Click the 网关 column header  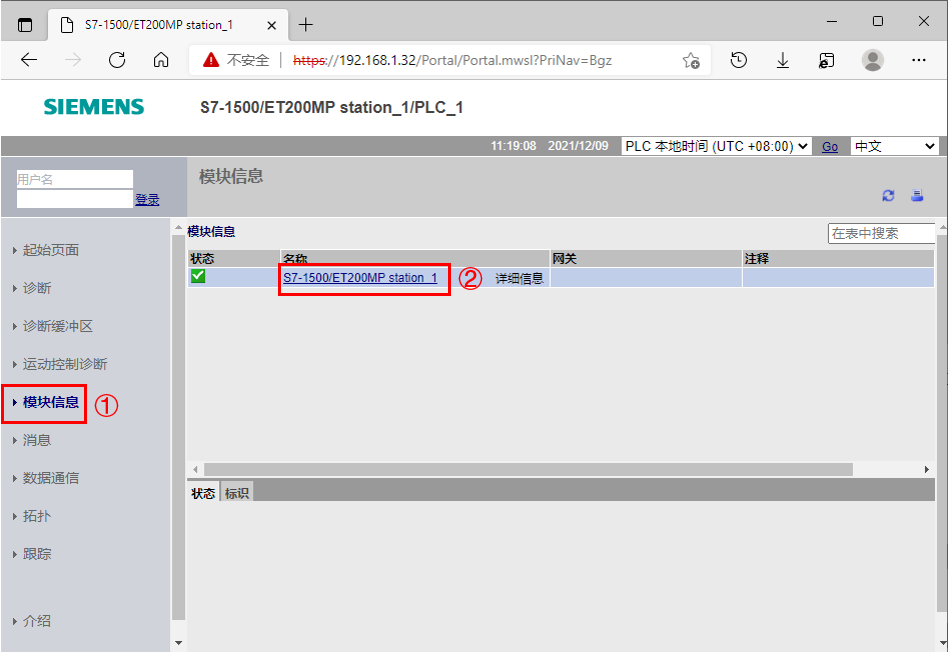point(646,258)
